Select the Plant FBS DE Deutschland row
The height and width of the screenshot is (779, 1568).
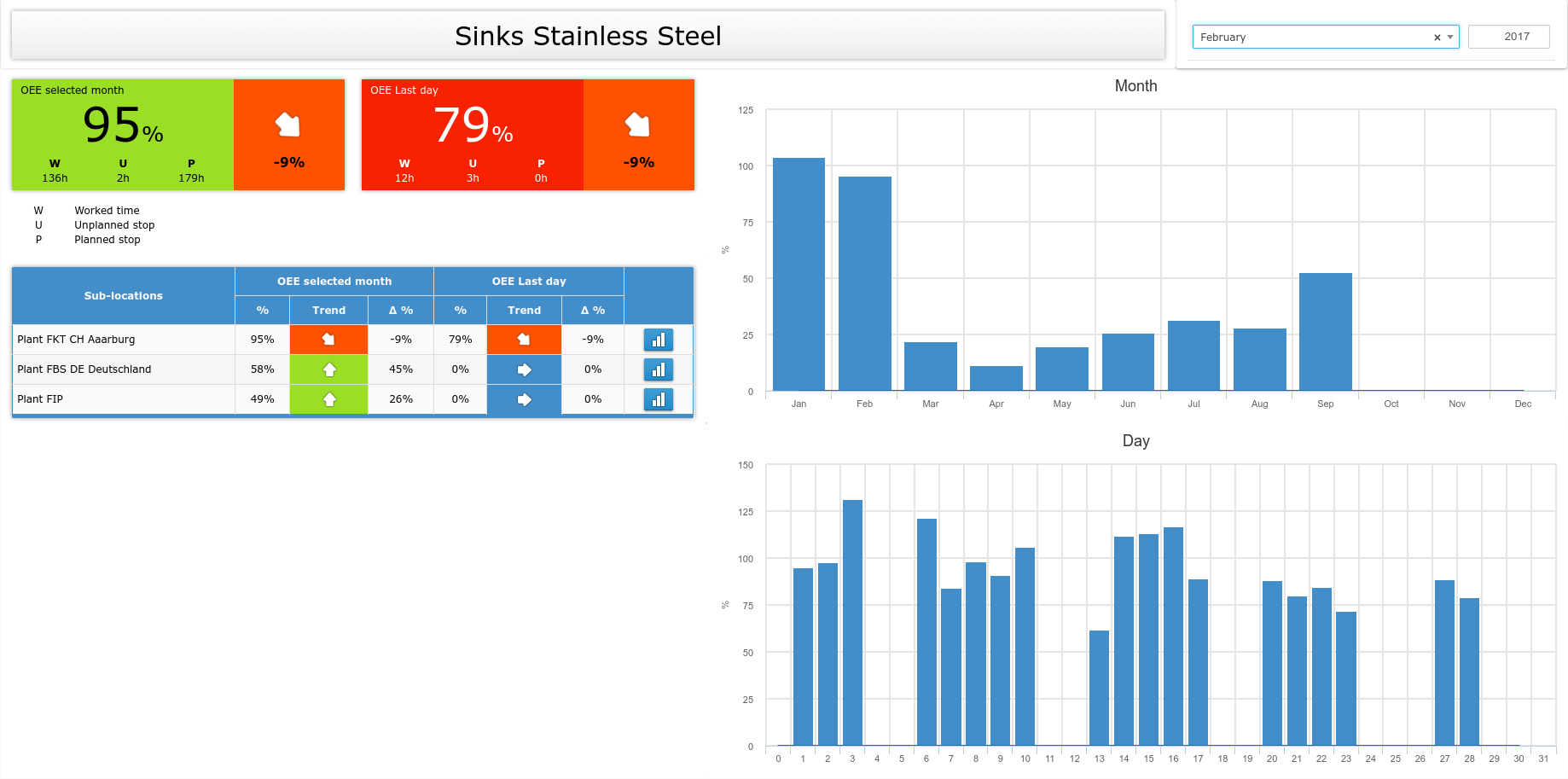tap(84, 369)
